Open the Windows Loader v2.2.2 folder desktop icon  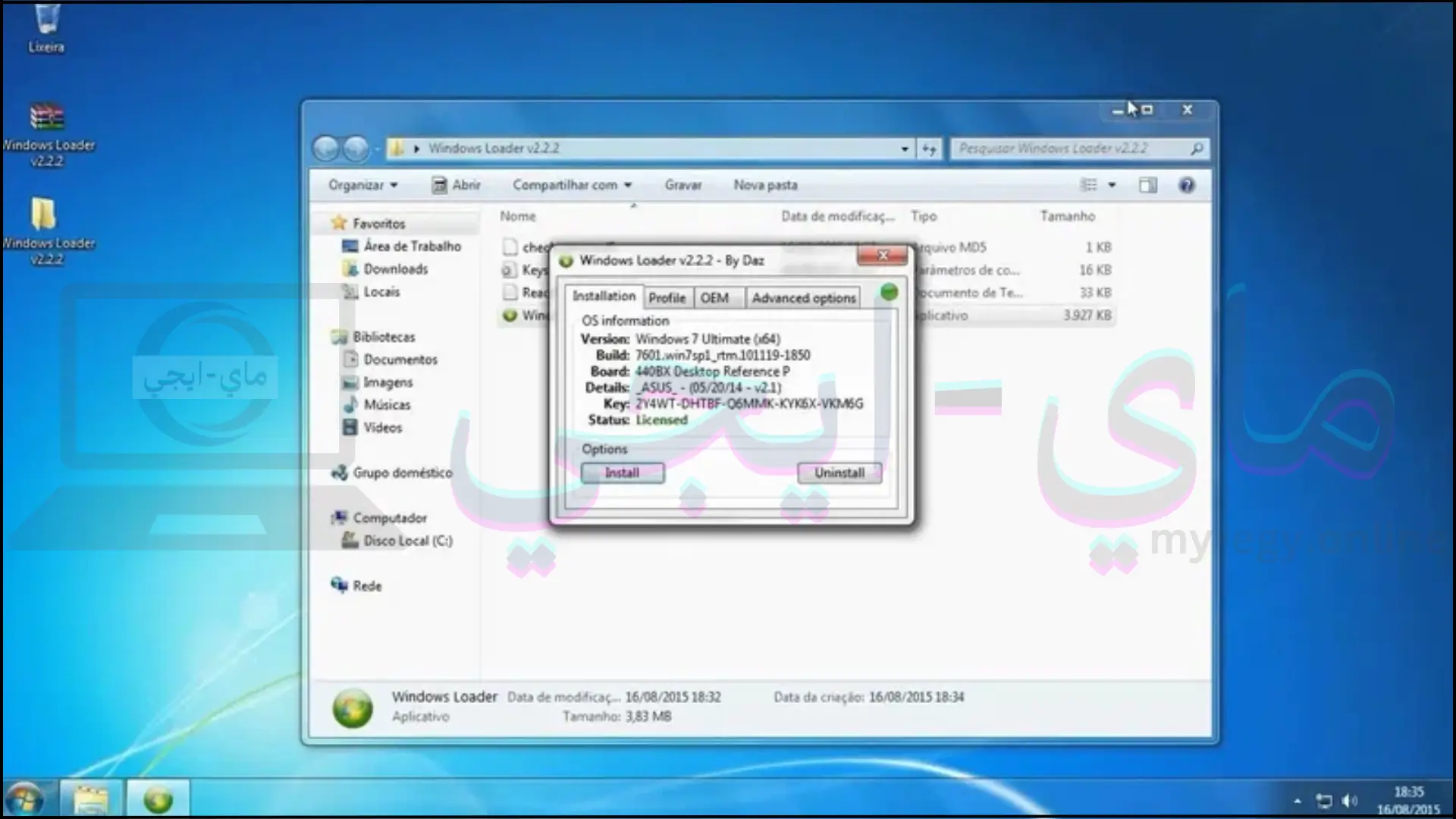47,231
